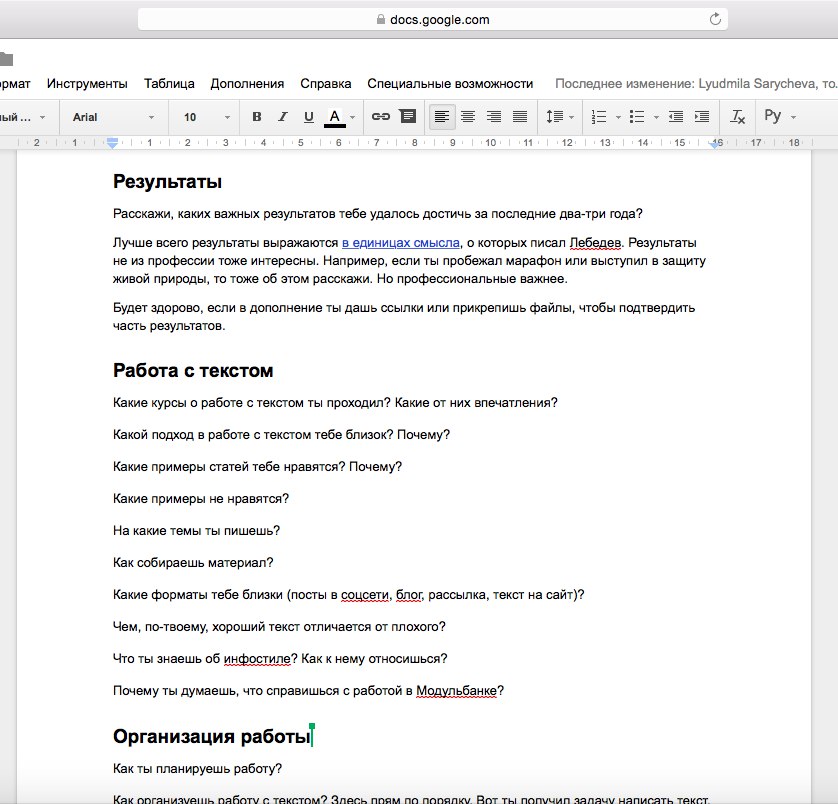The height and width of the screenshot is (804, 838).
Task: Follow the 'в единицах смысла' hyperlink
Action: (x=401, y=243)
